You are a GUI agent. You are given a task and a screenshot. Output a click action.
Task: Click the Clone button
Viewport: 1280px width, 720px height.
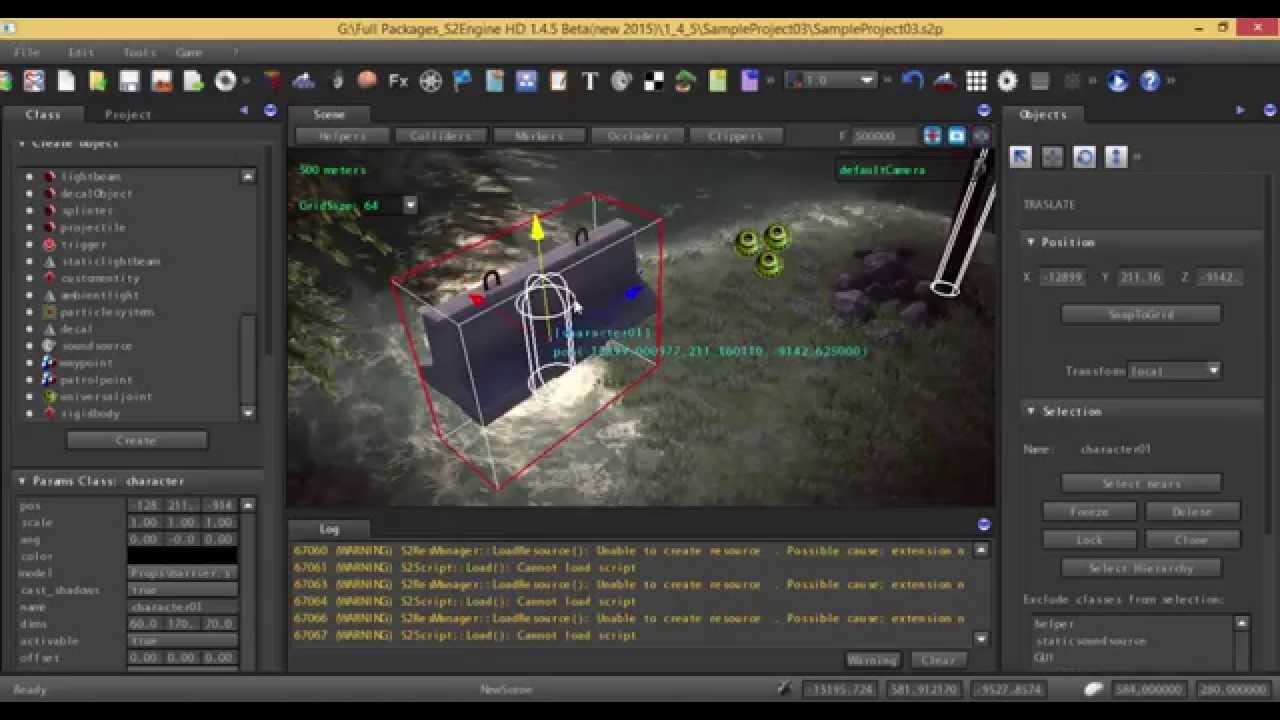1192,539
